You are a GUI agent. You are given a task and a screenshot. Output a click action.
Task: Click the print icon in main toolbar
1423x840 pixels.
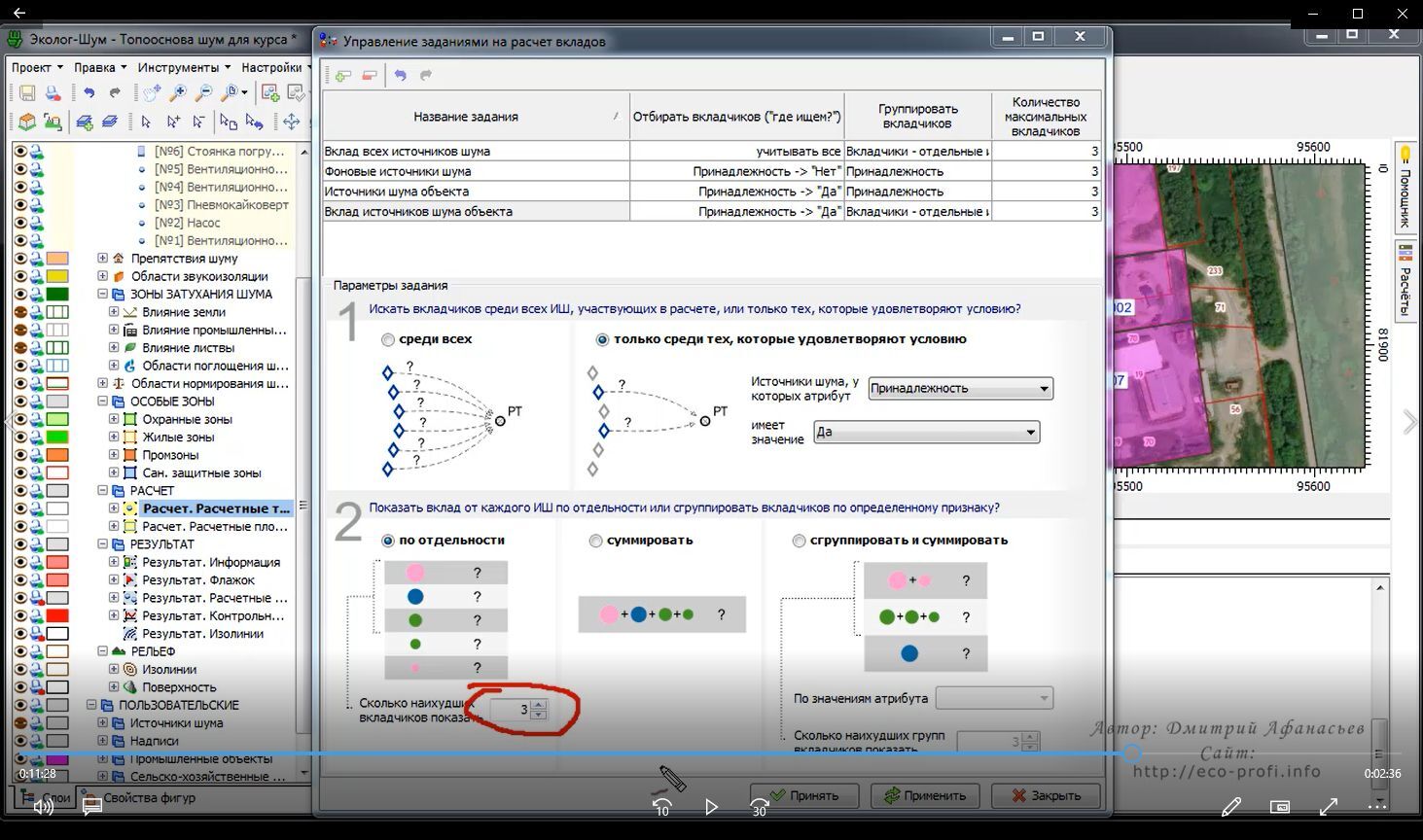pos(53,93)
